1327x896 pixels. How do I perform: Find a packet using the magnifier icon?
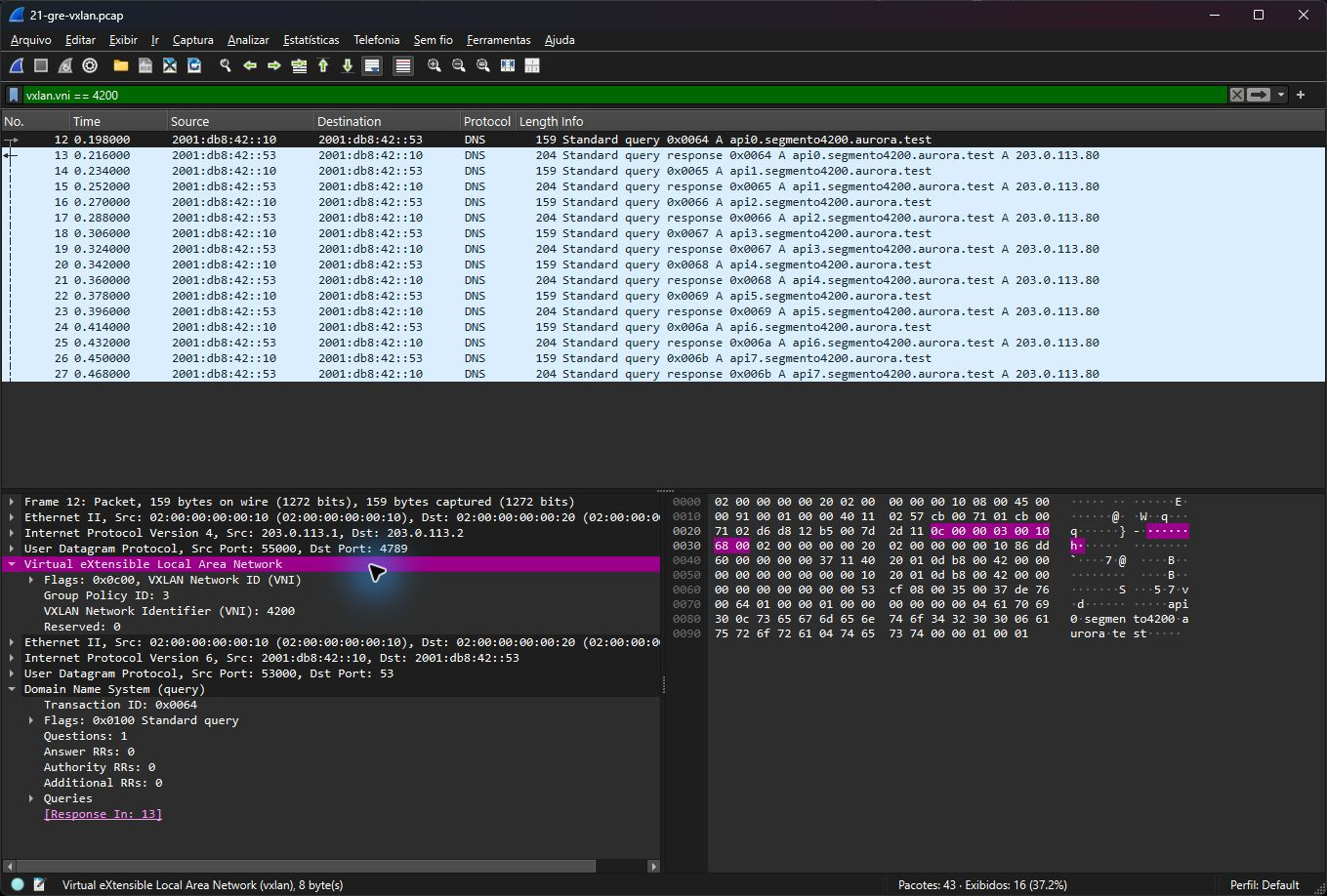click(x=226, y=65)
